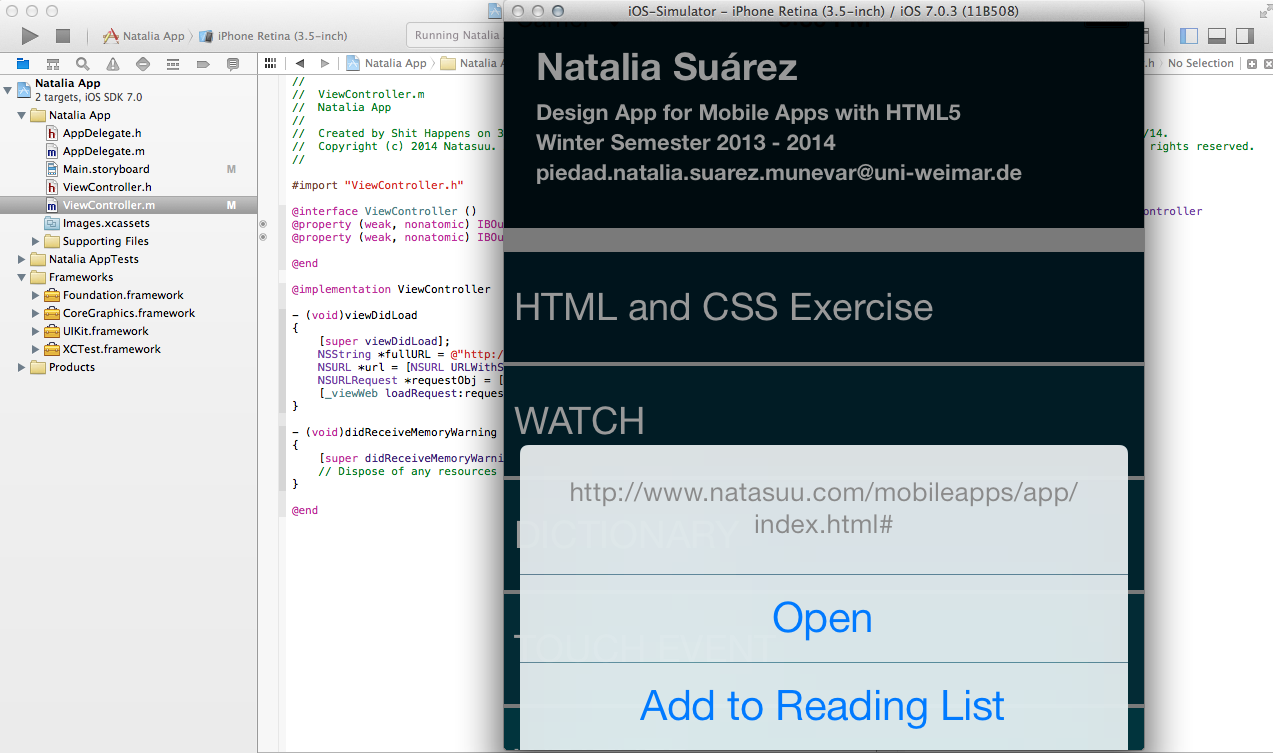Tap Open in the simulator action sheet

tap(822, 618)
